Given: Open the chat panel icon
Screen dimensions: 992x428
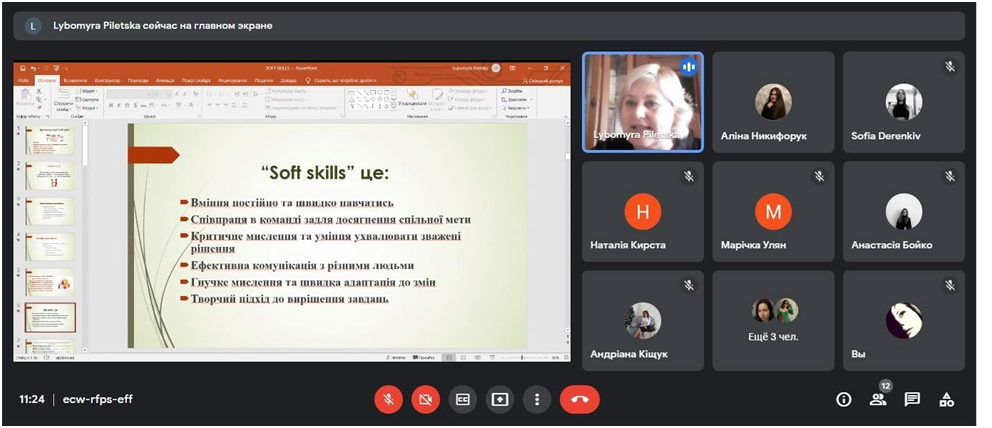Looking at the screenshot, I should 912,399.
